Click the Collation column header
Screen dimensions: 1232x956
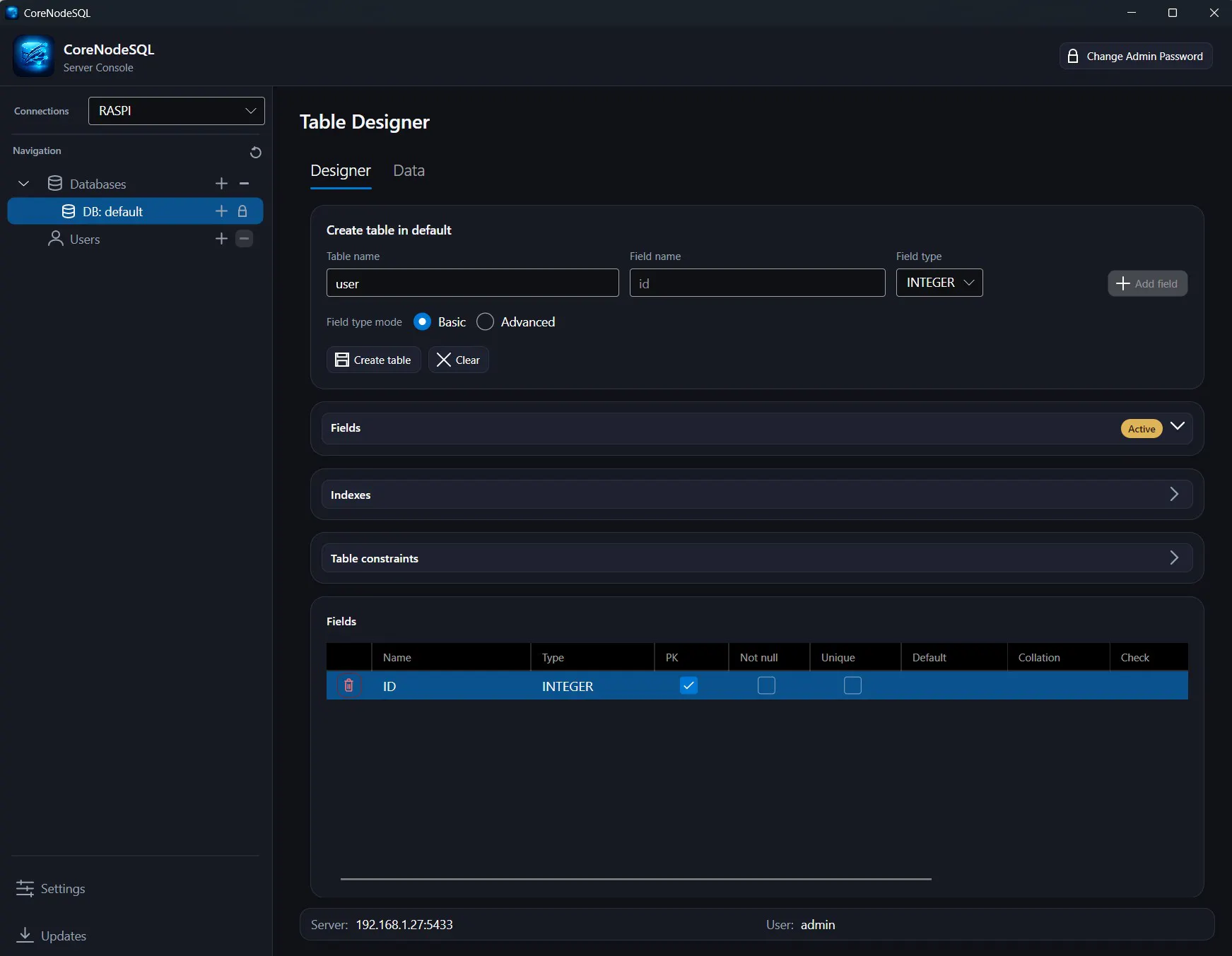coord(1058,657)
